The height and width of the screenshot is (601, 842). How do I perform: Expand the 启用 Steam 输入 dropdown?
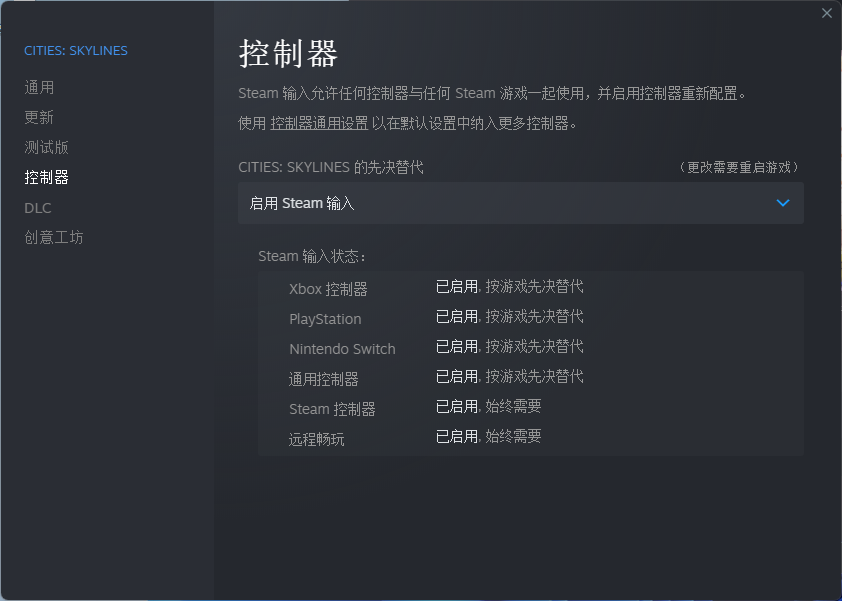pos(520,203)
